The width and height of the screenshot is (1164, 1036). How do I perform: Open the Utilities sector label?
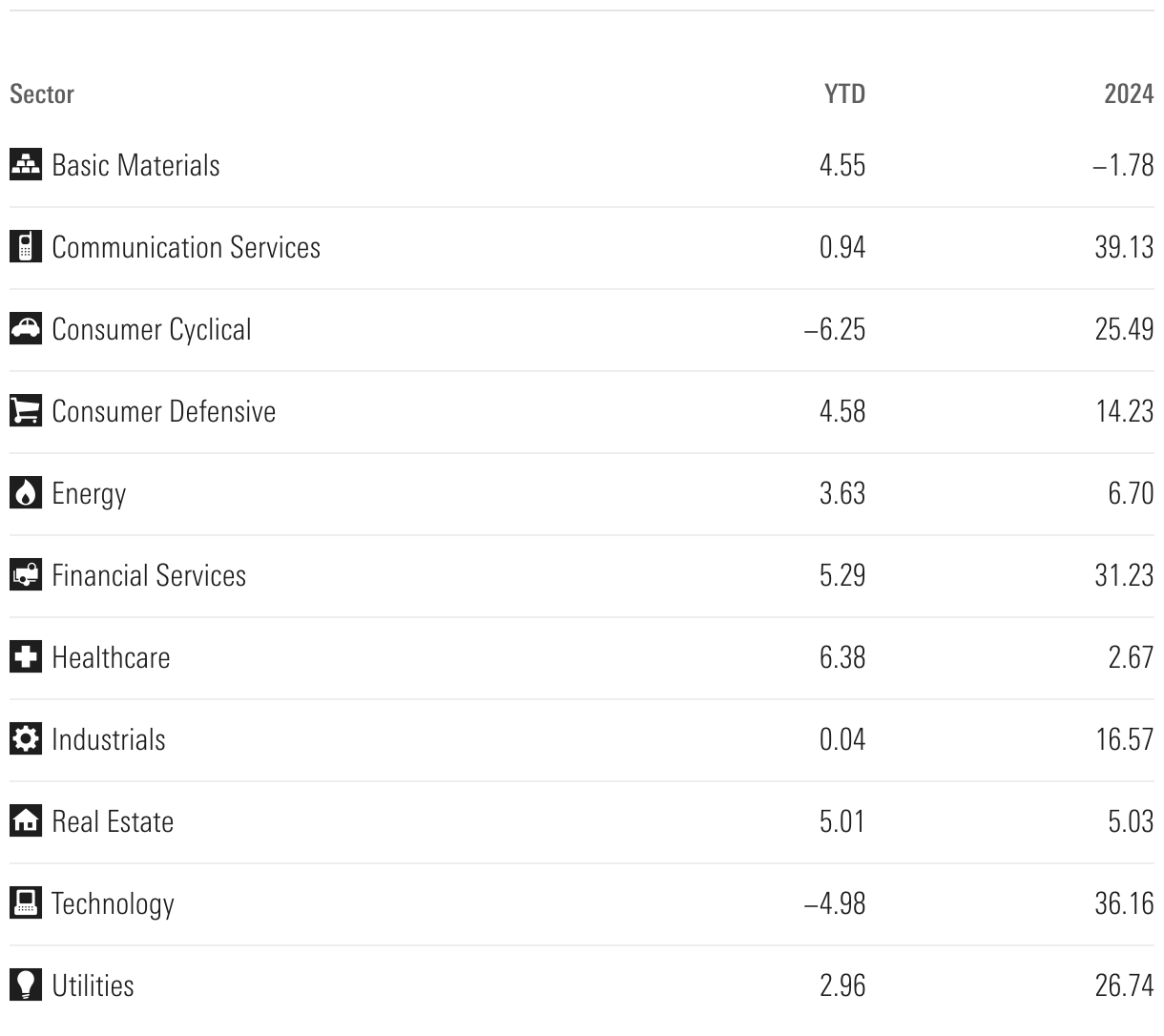pyautogui.click(x=93, y=985)
